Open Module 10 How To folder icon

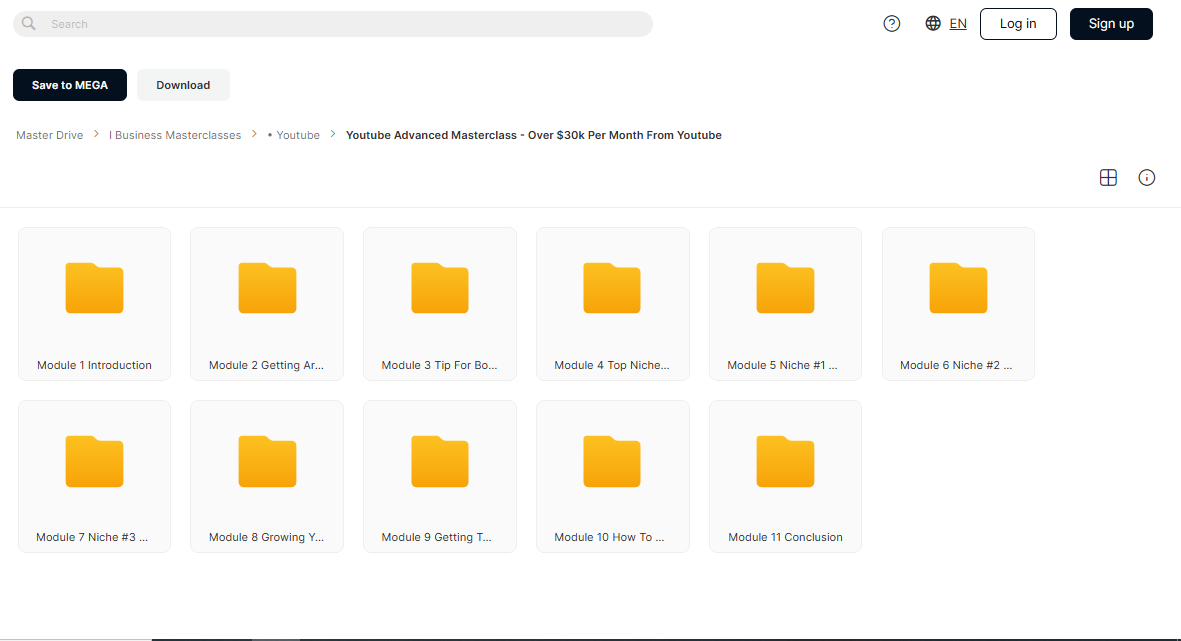(612, 461)
